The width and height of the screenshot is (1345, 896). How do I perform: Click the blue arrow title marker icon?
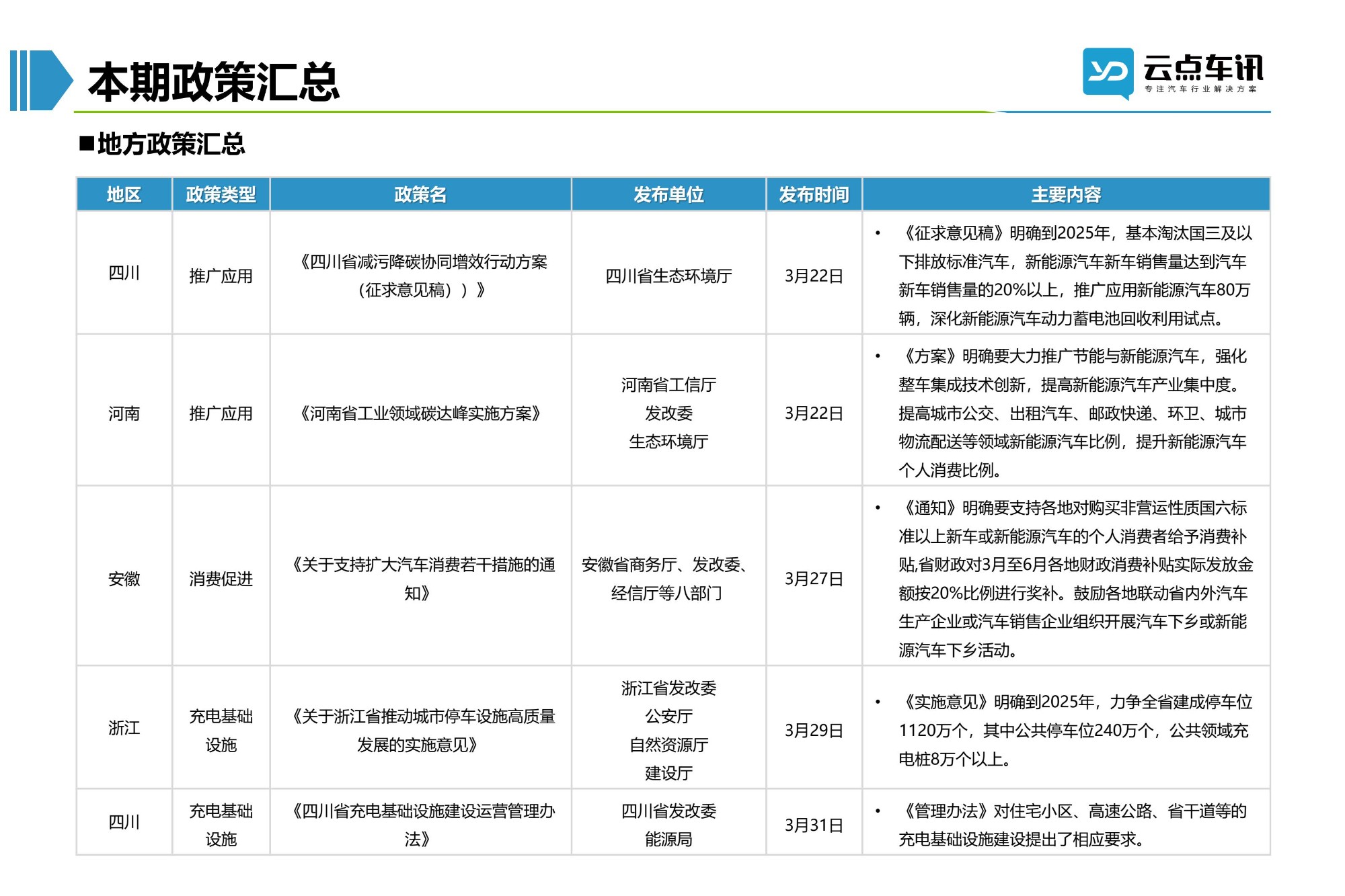click(41, 81)
